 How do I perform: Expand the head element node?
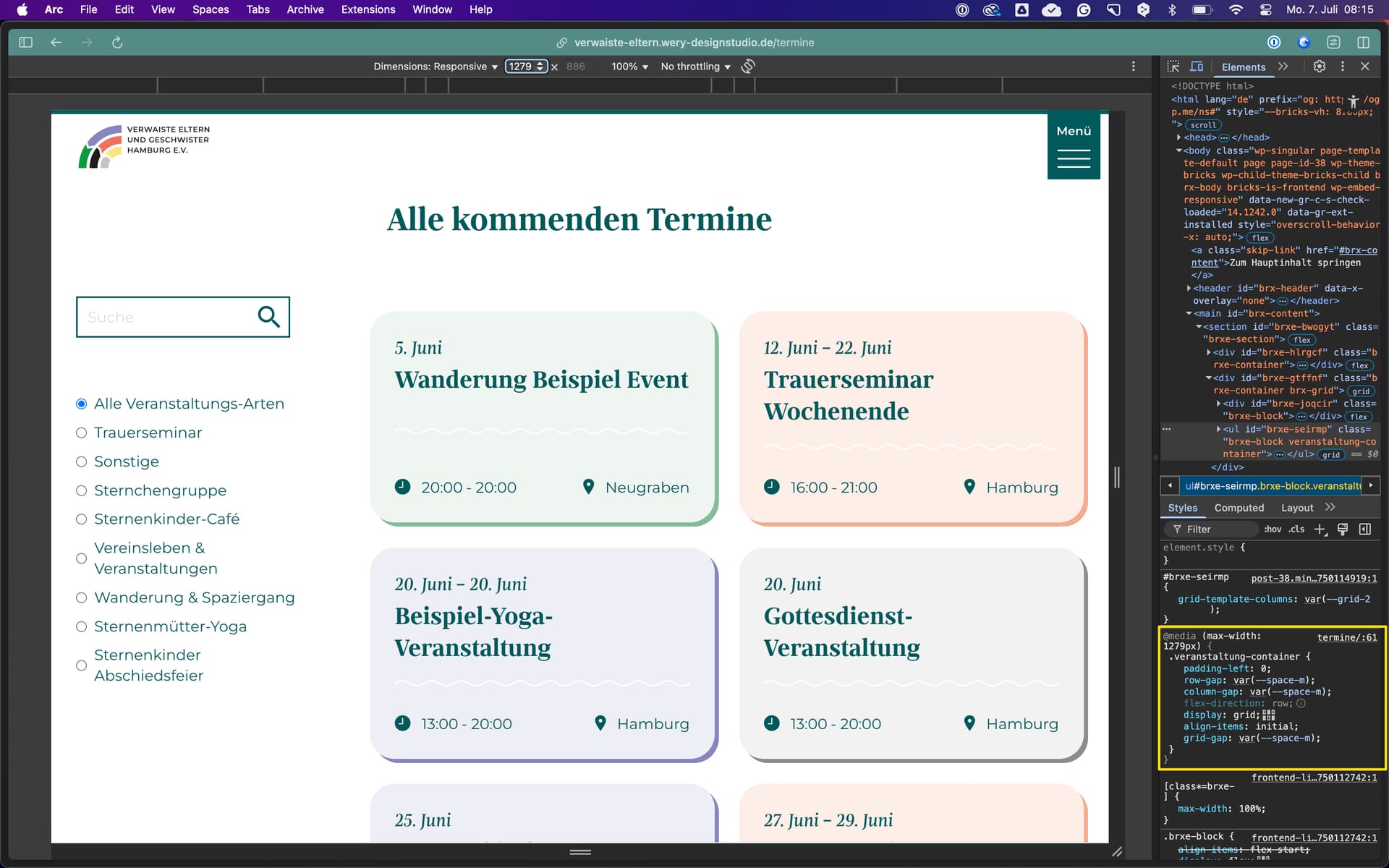point(1178,137)
